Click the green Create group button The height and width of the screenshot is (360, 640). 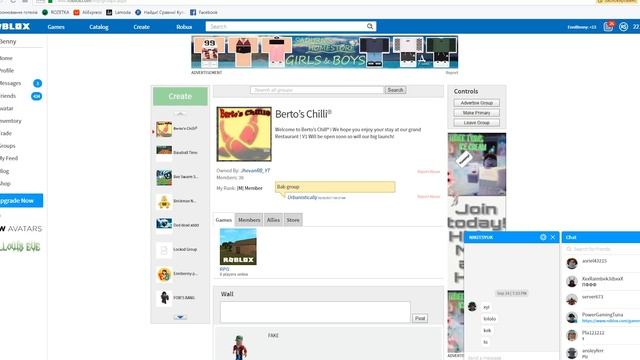180,96
